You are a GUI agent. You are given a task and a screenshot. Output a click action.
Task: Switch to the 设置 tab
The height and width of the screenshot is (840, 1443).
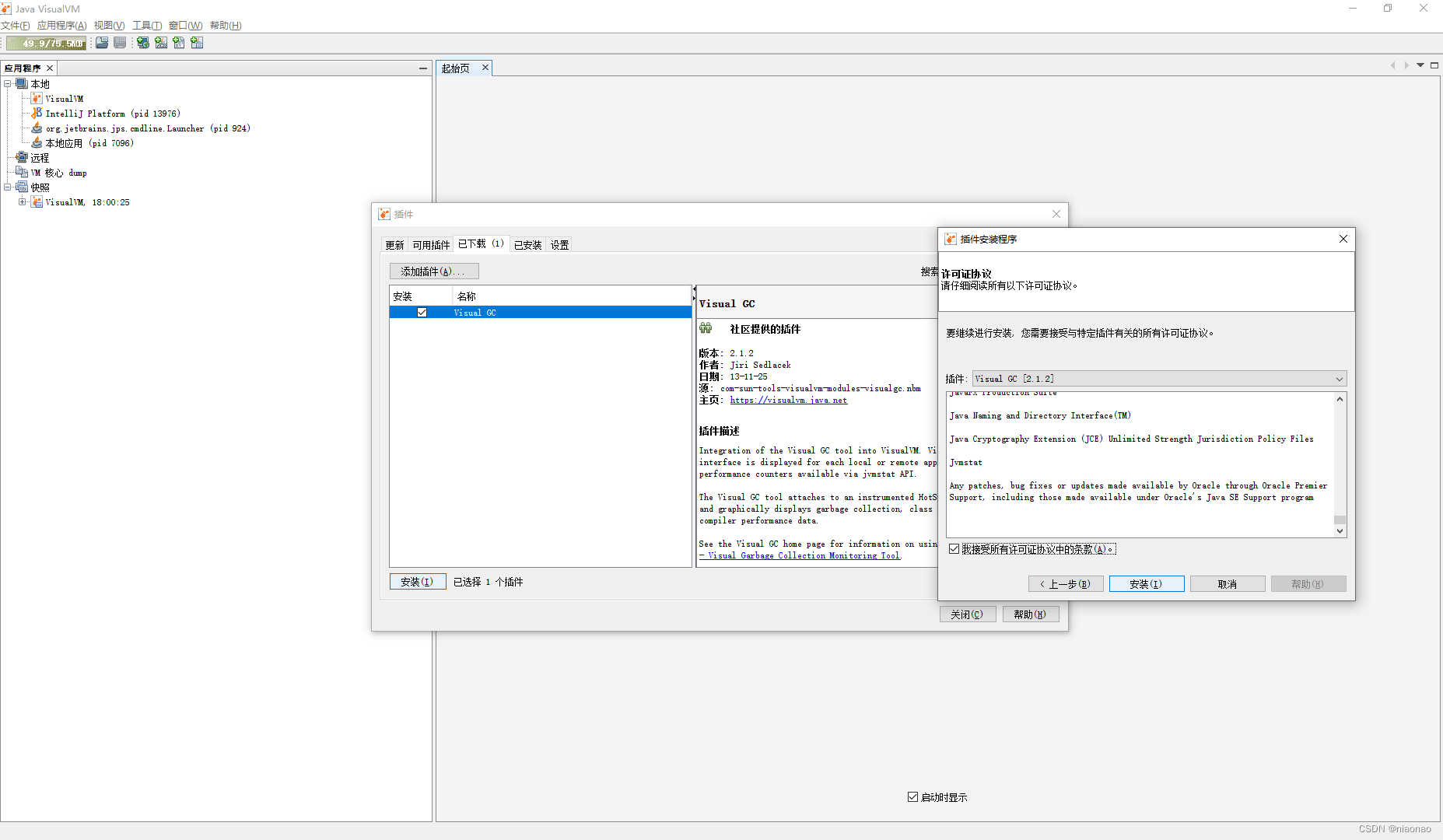pyautogui.click(x=560, y=245)
